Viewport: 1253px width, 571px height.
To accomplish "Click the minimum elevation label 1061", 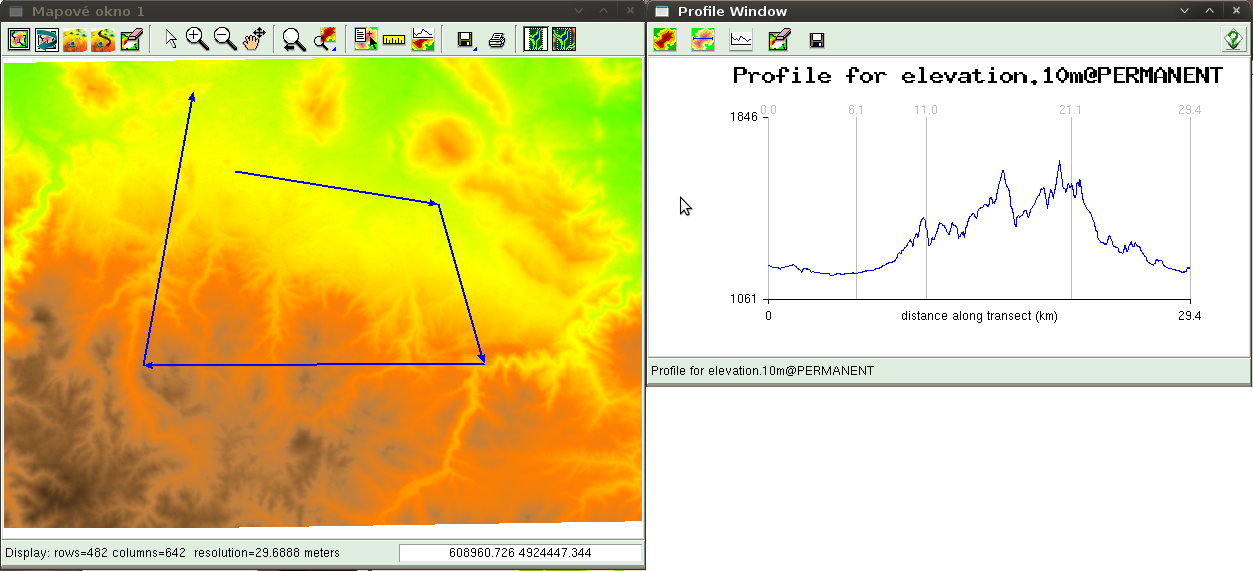I will (x=744, y=299).
